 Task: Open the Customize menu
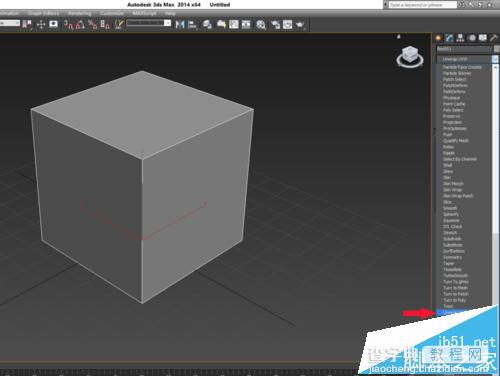click(x=112, y=13)
